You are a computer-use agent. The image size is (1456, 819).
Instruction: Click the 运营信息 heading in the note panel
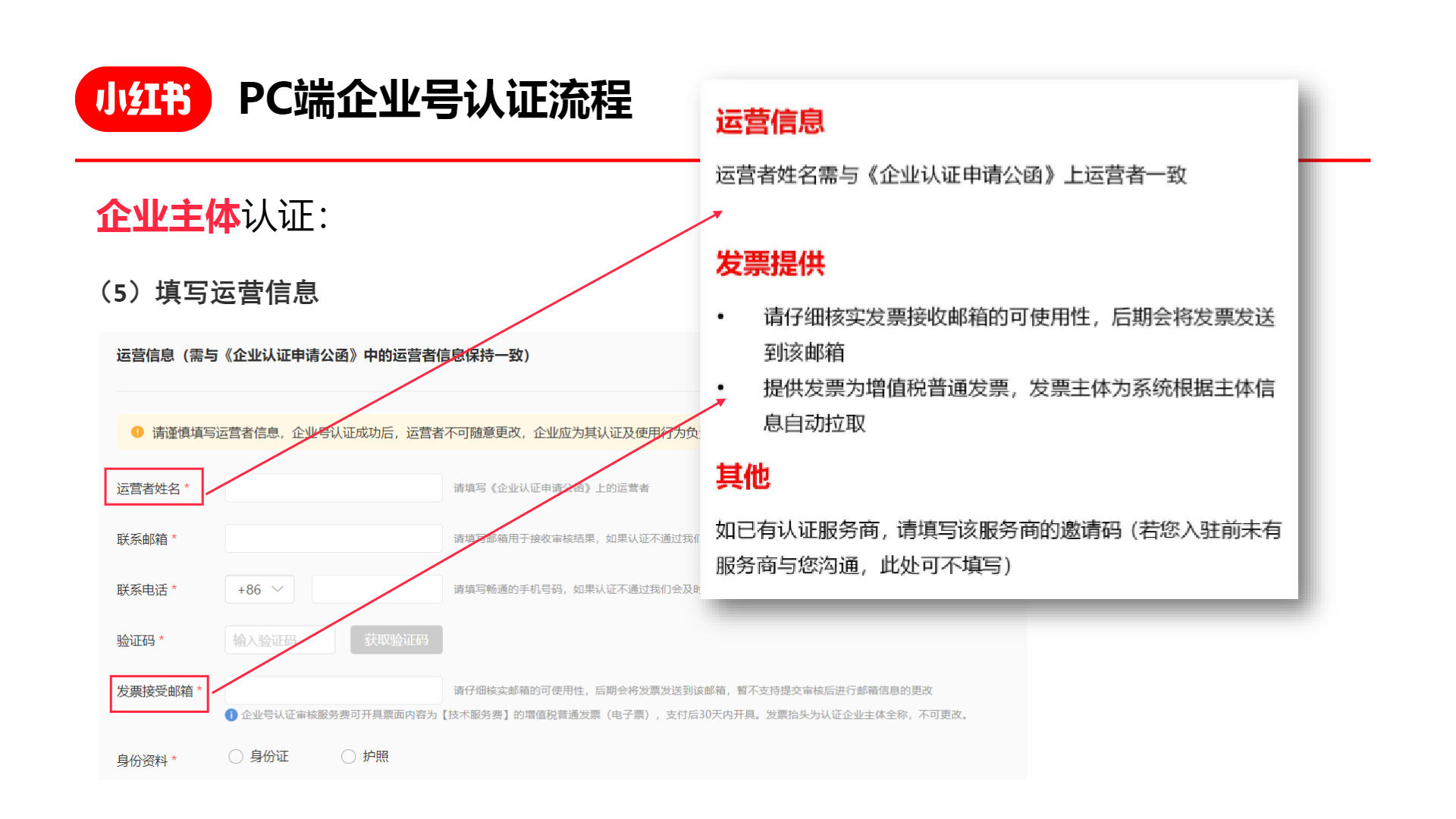click(x=770, y=121)
